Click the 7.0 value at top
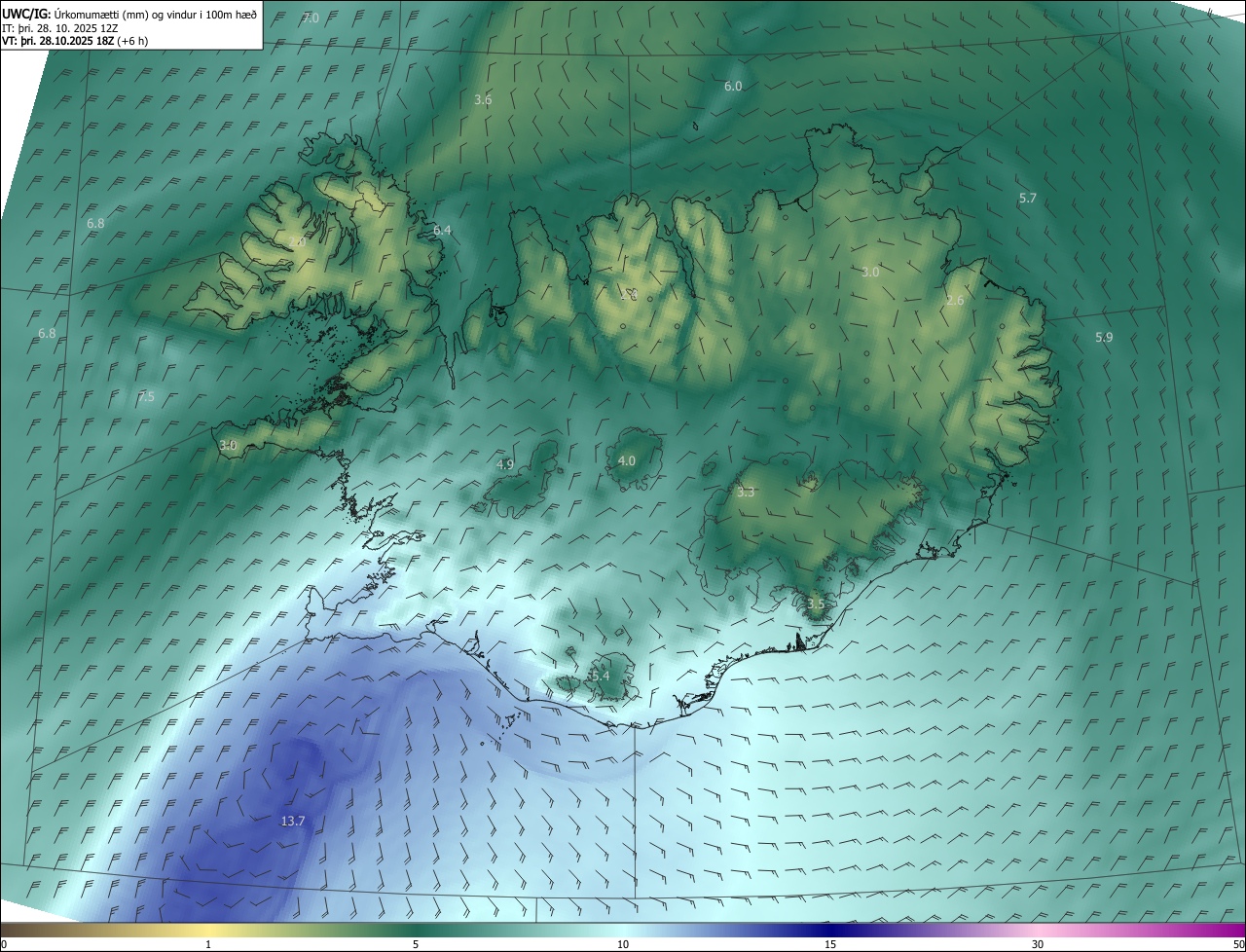The image size is (1246, 952). [x=311, y=18]
